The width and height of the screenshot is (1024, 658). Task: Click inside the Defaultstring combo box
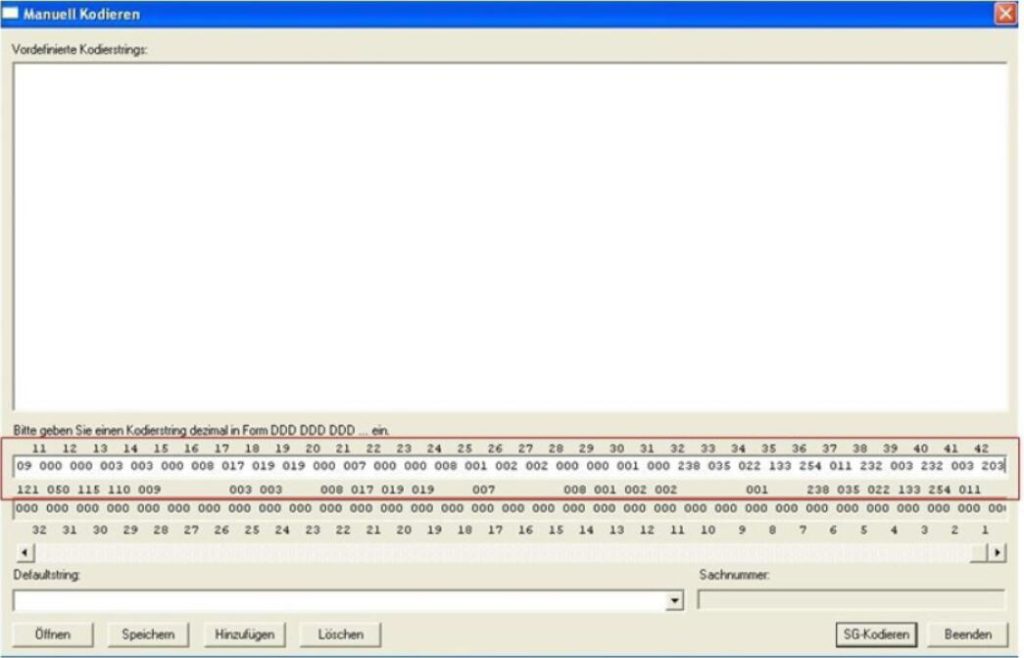pyautogui.click(x=340, y=600)
